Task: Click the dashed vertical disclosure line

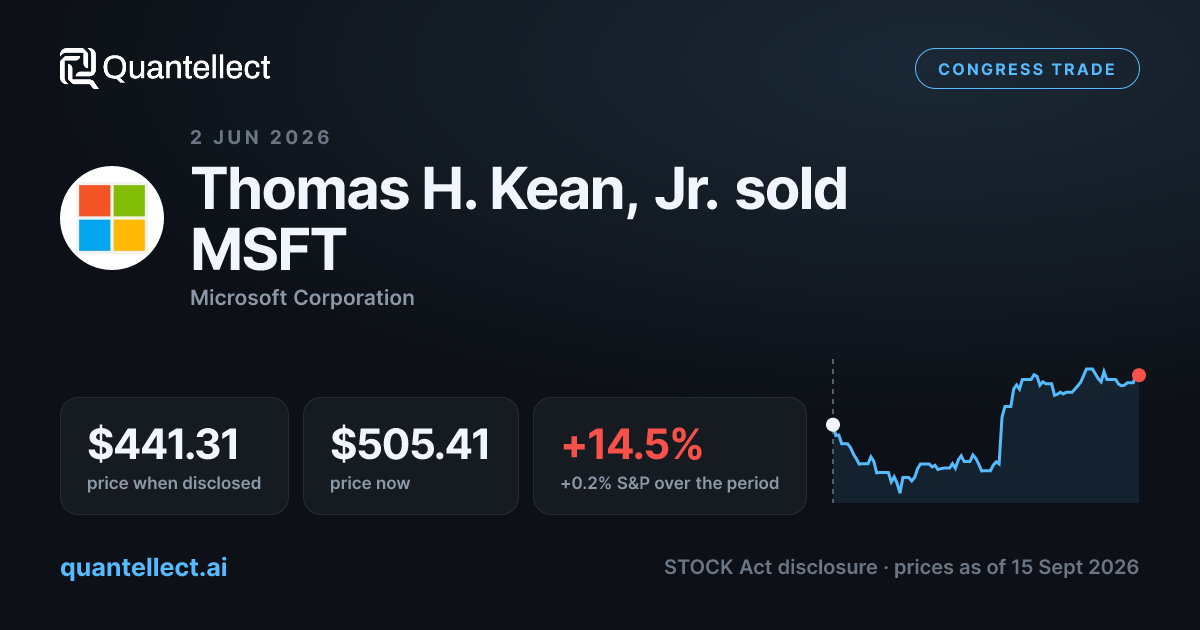Action: click(833, 430)
